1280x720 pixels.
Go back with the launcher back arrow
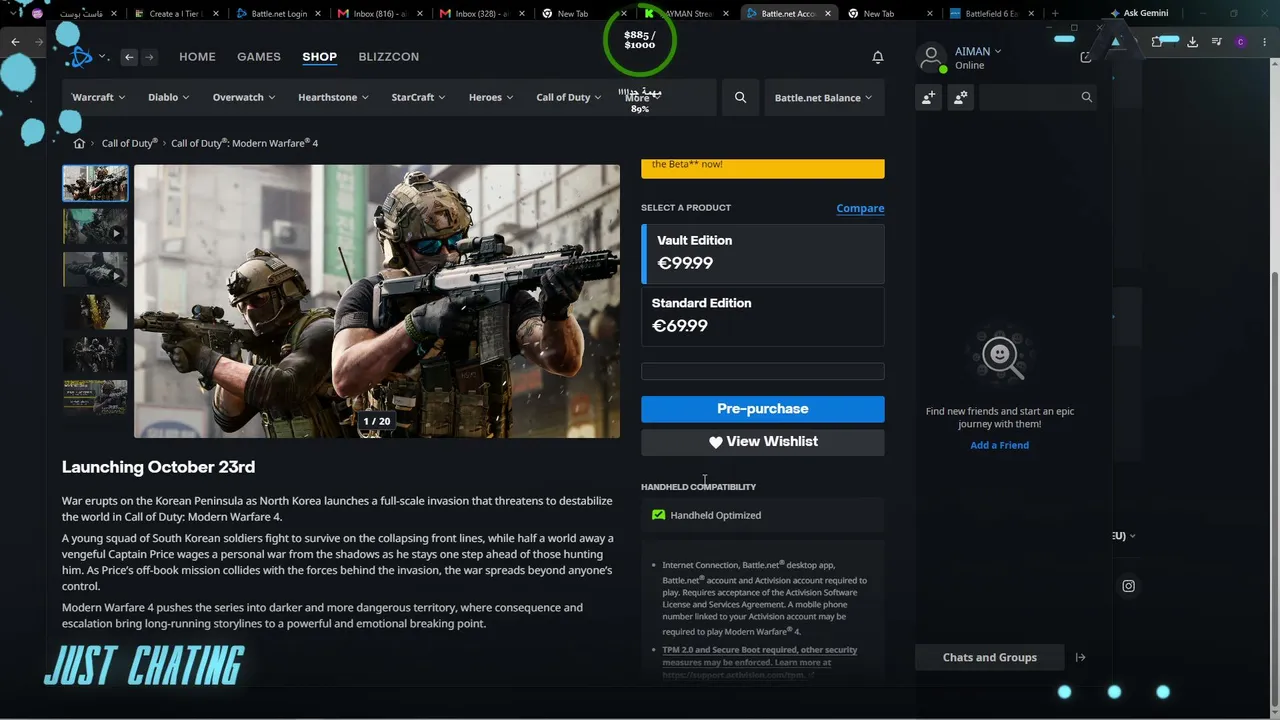click(x=129, y=57)
